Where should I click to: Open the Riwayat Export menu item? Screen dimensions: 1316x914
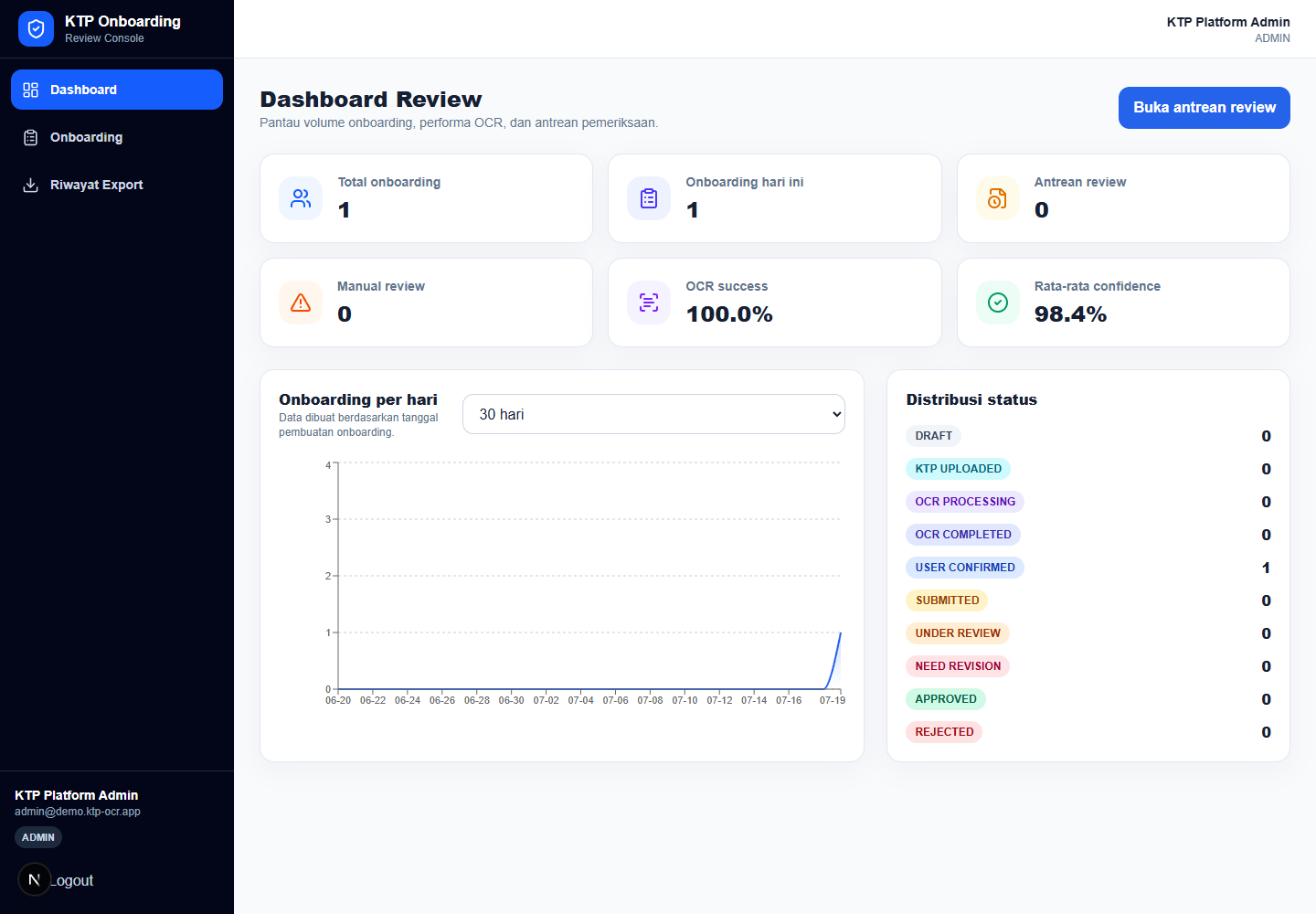pos(117,185)
